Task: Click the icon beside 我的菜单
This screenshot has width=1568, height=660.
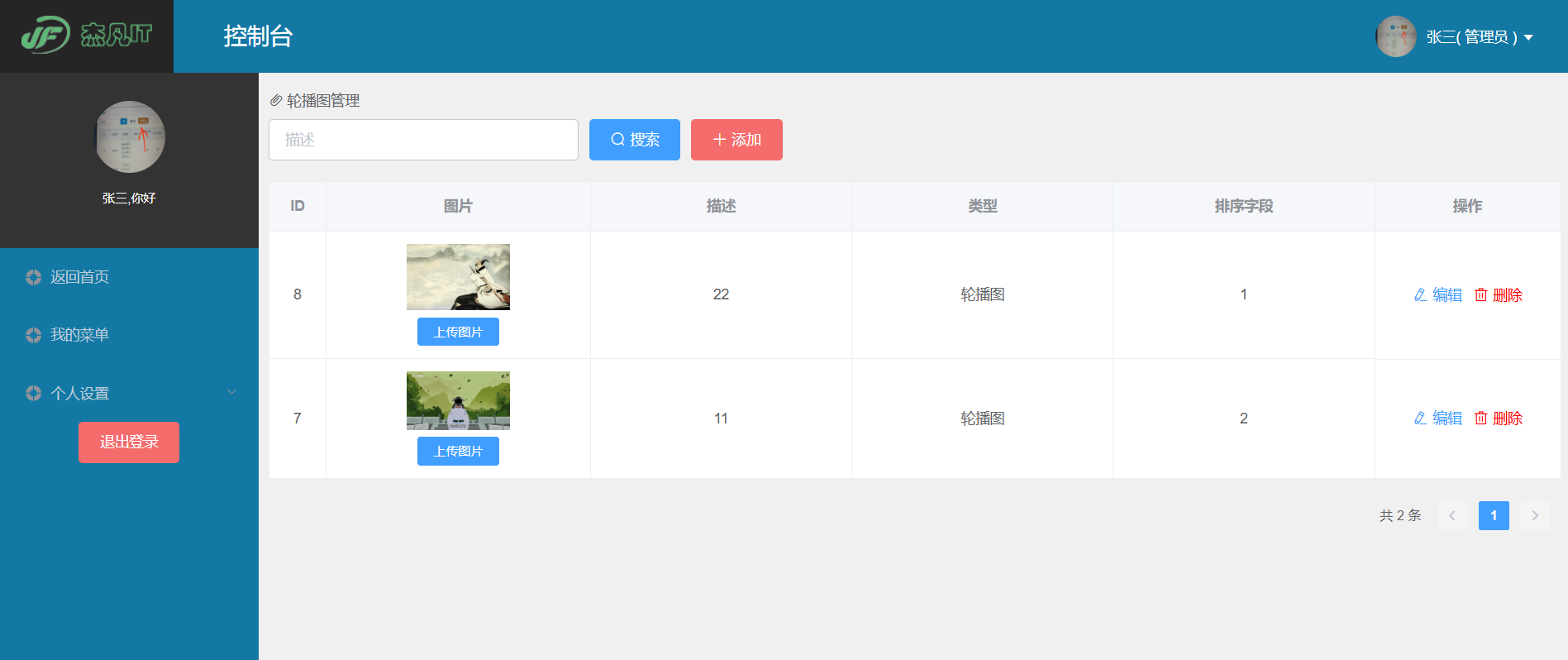Action: pyautogui.click(x=33, y=335)
